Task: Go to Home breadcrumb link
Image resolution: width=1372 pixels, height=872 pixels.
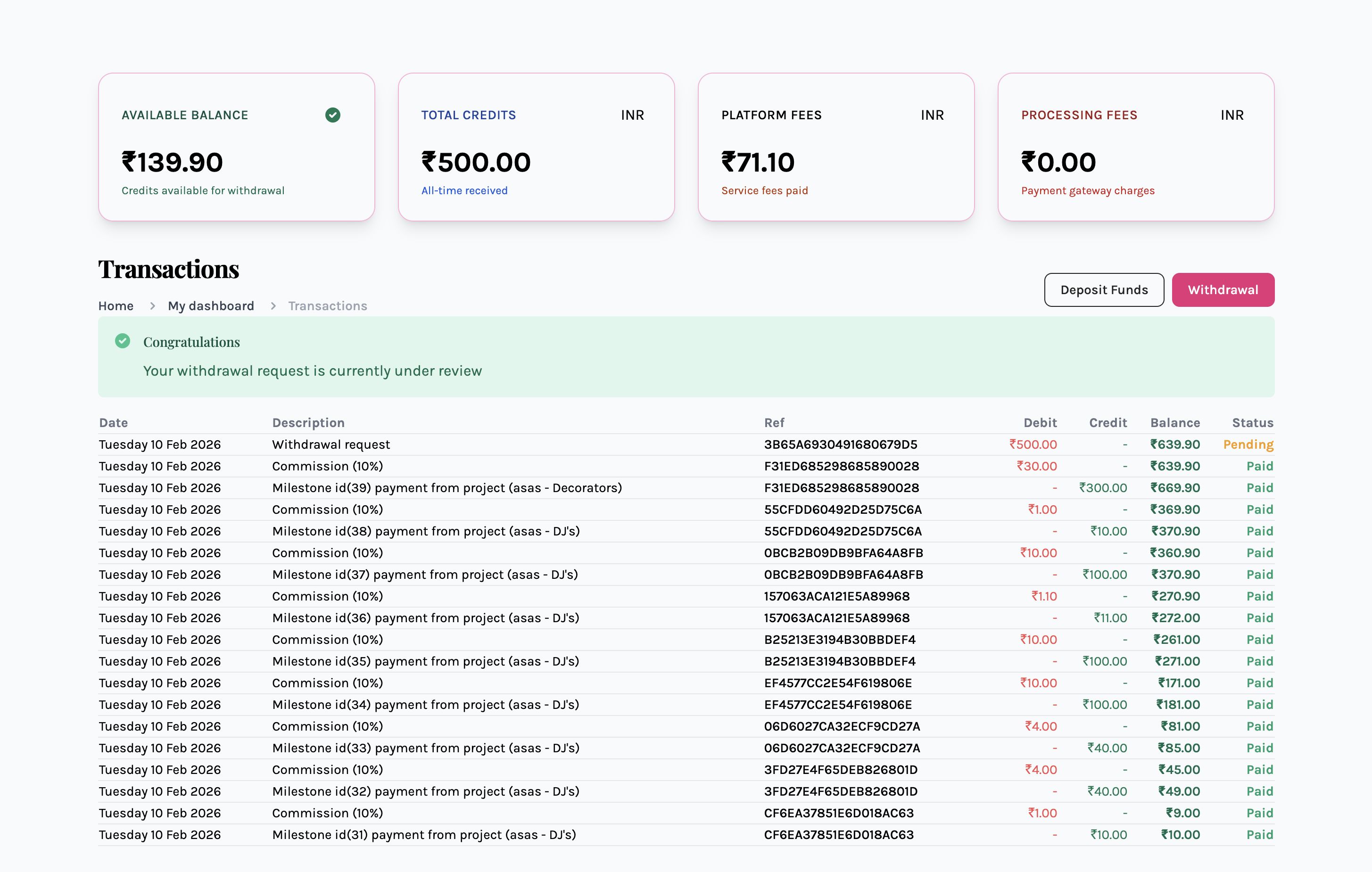Action: (116, 306)
